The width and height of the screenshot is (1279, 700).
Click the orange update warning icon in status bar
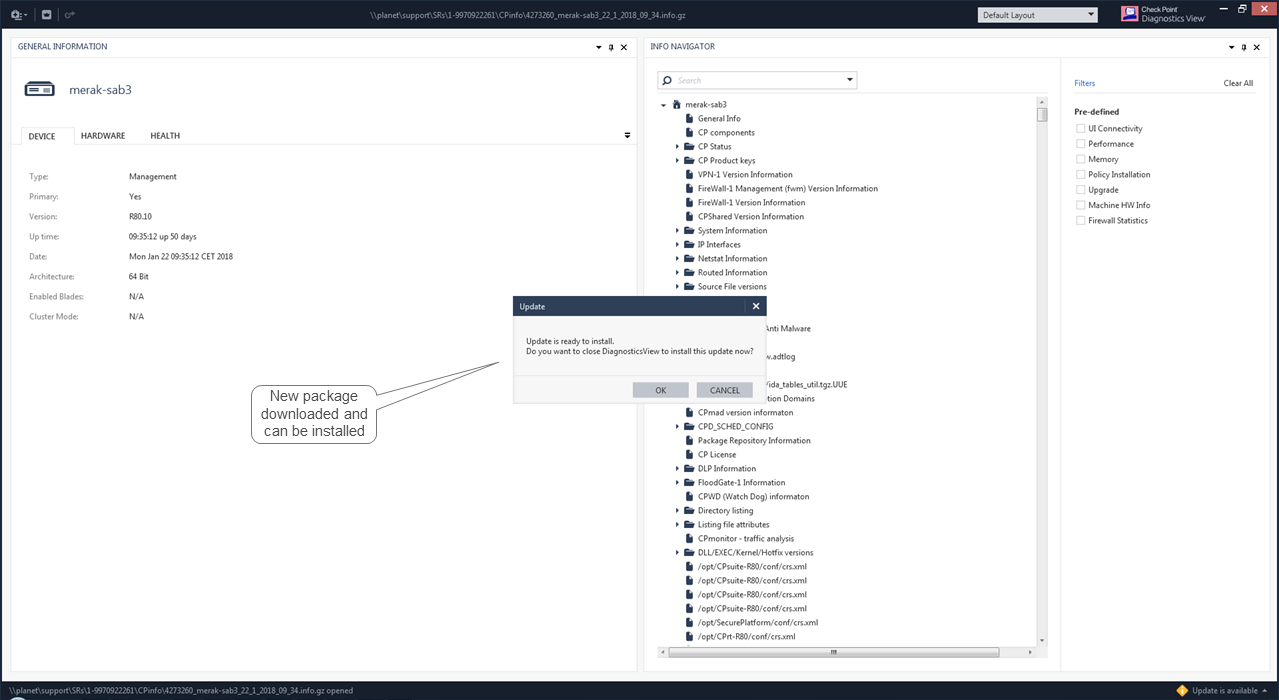coord(1182,690)
